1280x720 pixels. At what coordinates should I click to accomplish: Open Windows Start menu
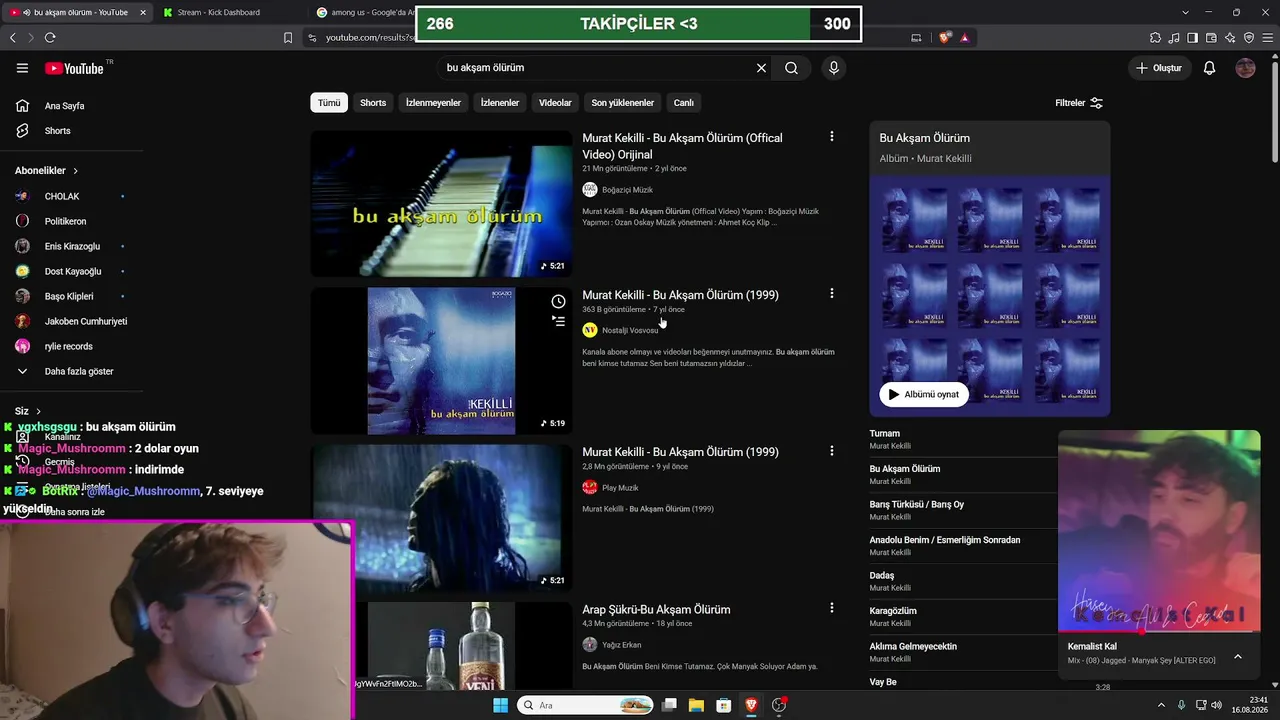coord(500,705)
